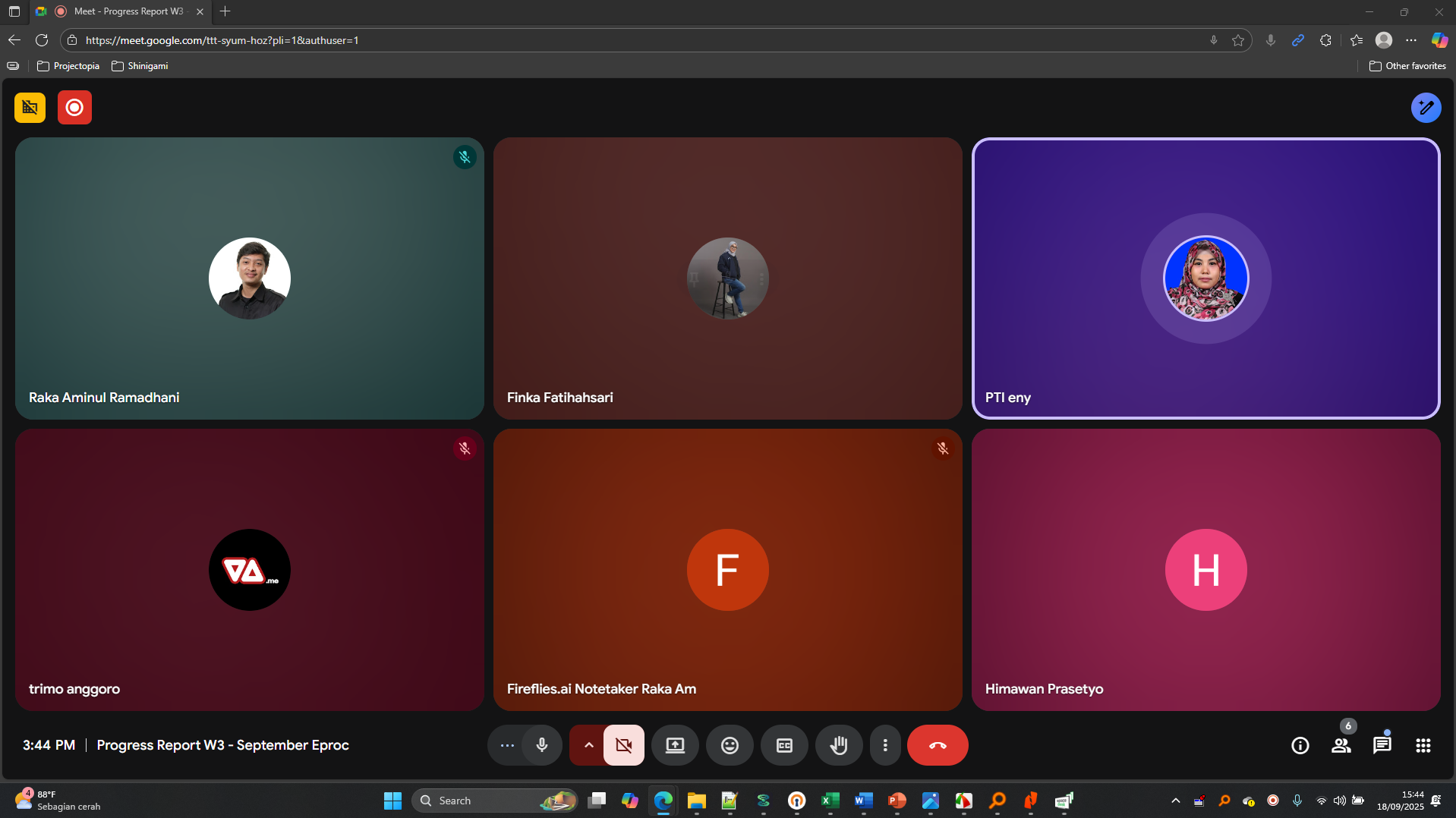This screenshot has width=1456, height=818.
Task: Turn on the camera video button
Action: (624, 745)
